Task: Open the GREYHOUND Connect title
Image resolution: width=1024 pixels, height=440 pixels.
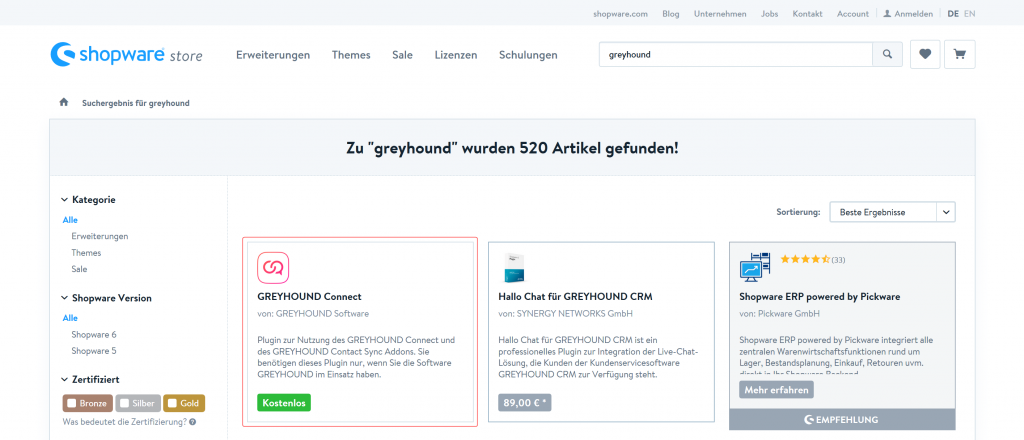Action: [310, 296]
